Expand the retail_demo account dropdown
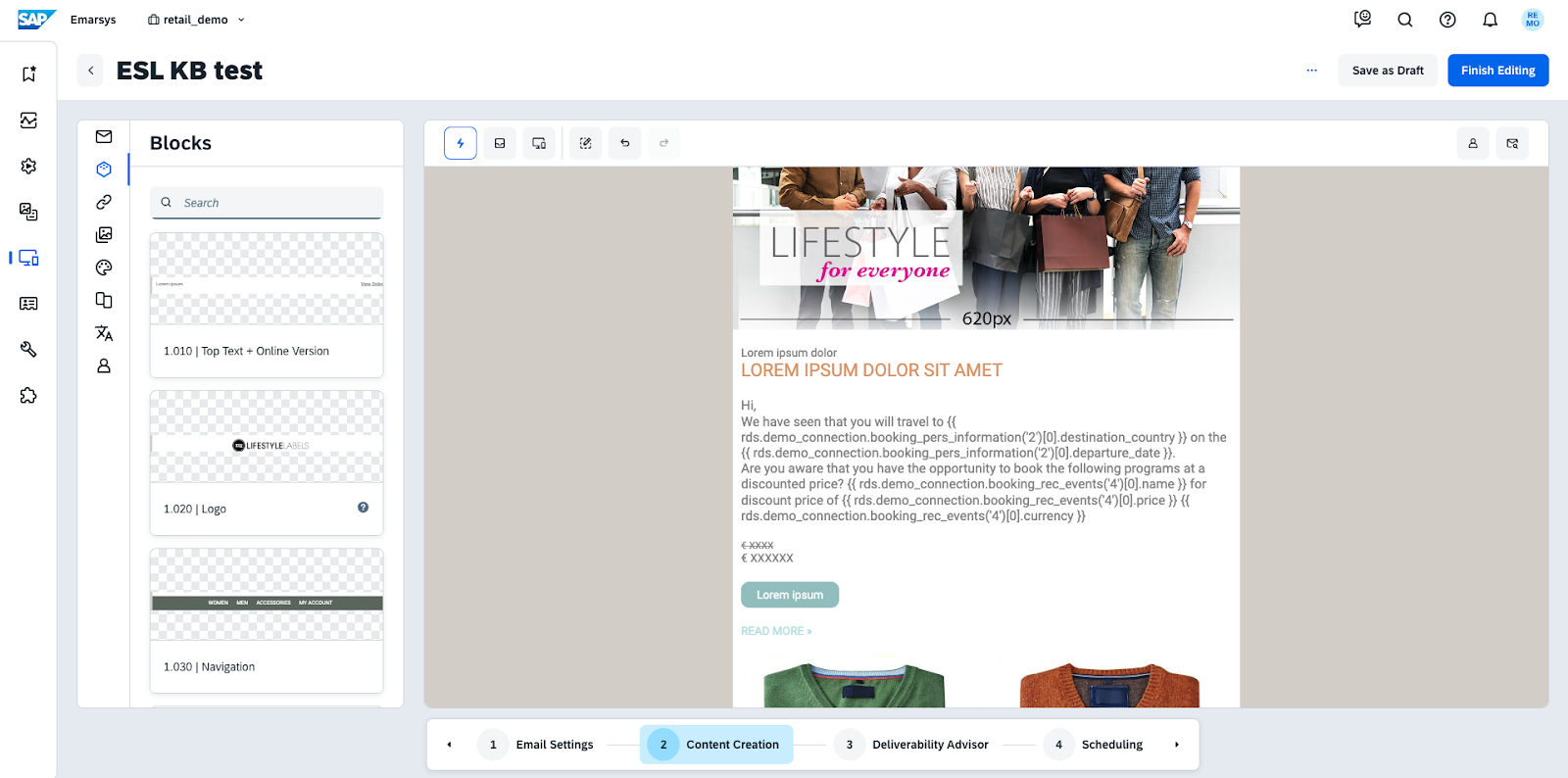This screenshot has height=778, width=1568. coord(197,20)
